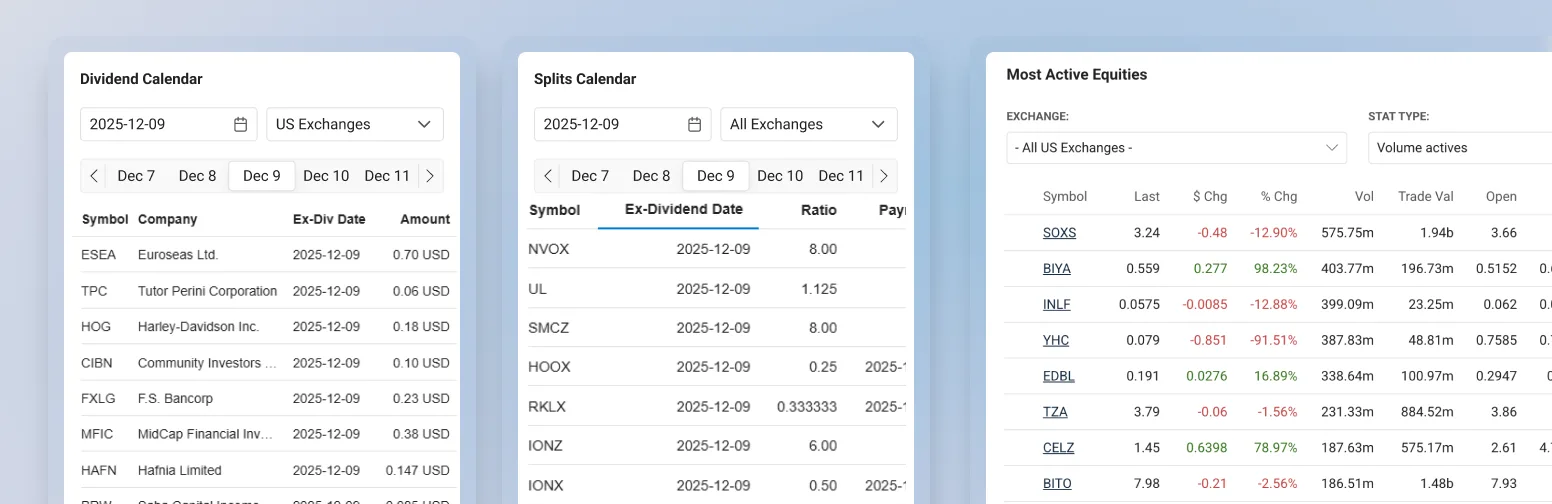Click the IONZ symbol in Splits Calendar

pos(547,446)
